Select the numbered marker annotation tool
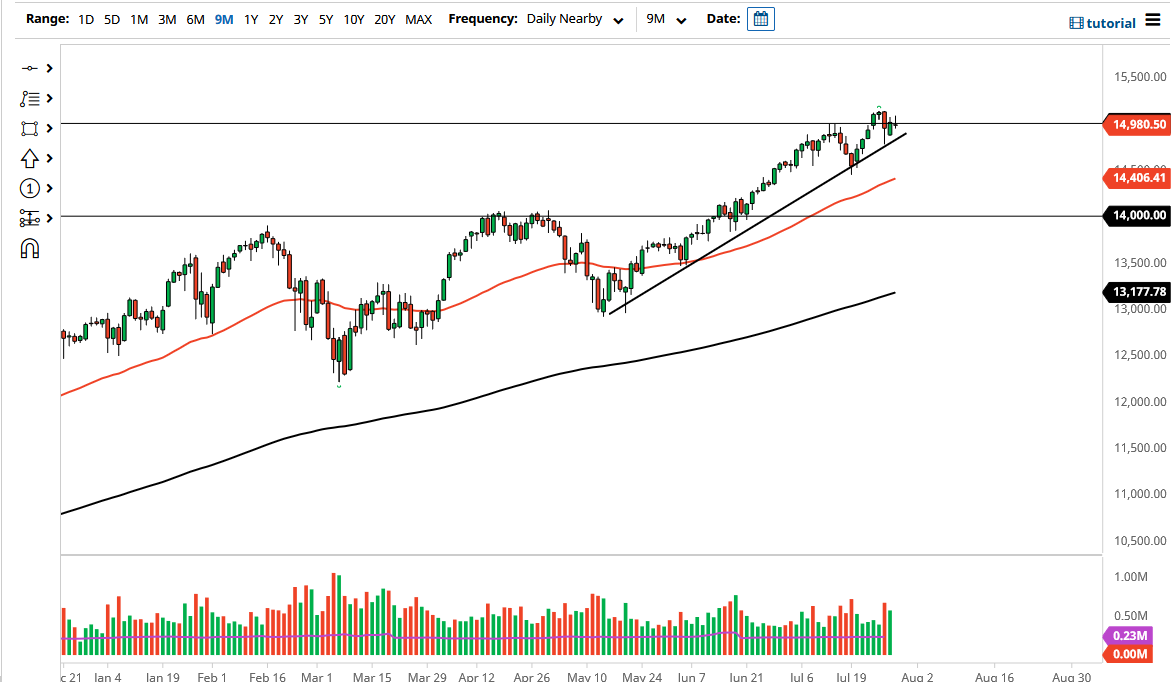1172x682 pixels. coord(30,188)
